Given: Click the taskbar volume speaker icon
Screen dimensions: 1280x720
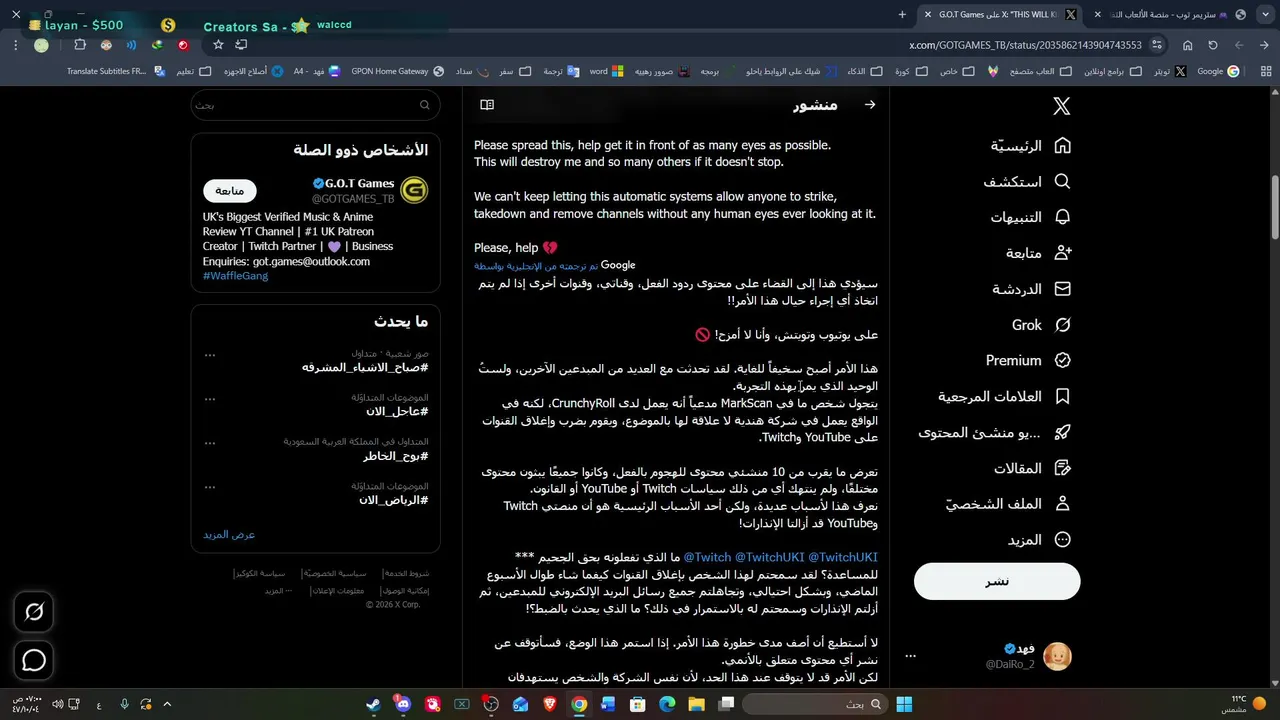Looking at the screenshot, I should [x=57, y=705].
